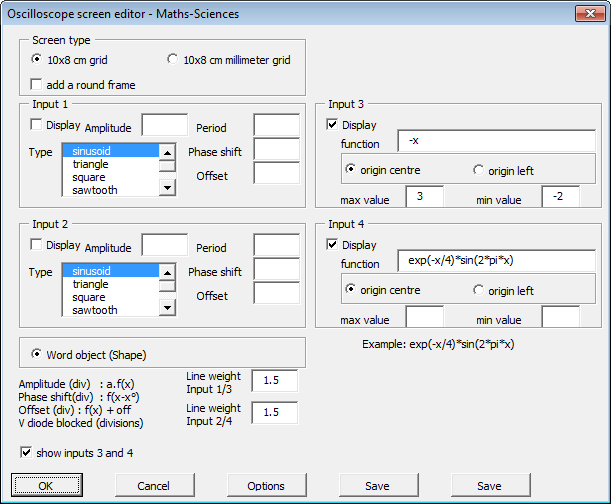The height and width of the screenshot is (504, 611).
Task: Uncheck Display in the Input 3 group
Action: click(334, 125)
